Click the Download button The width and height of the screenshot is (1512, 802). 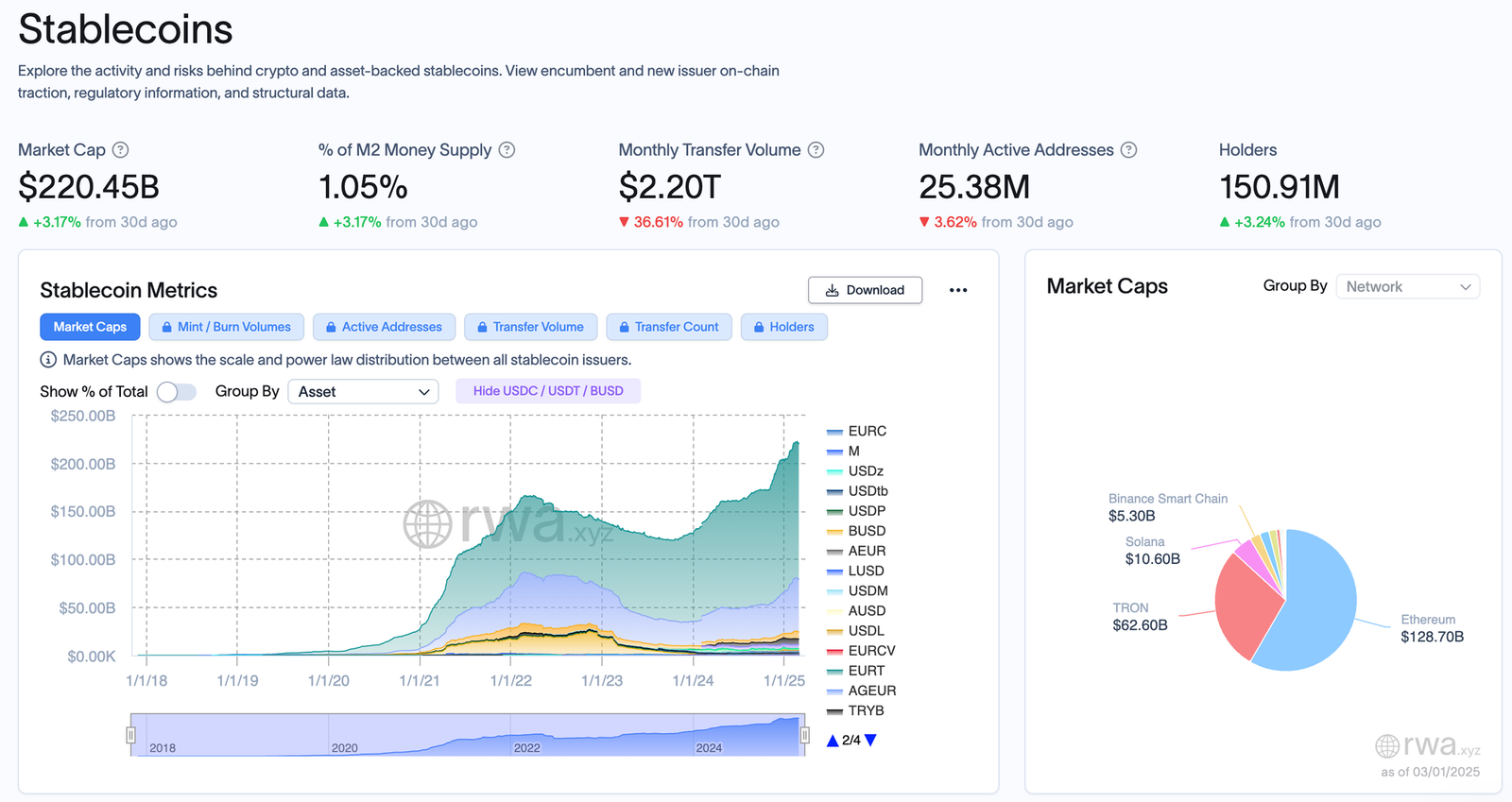coord(866,290)
